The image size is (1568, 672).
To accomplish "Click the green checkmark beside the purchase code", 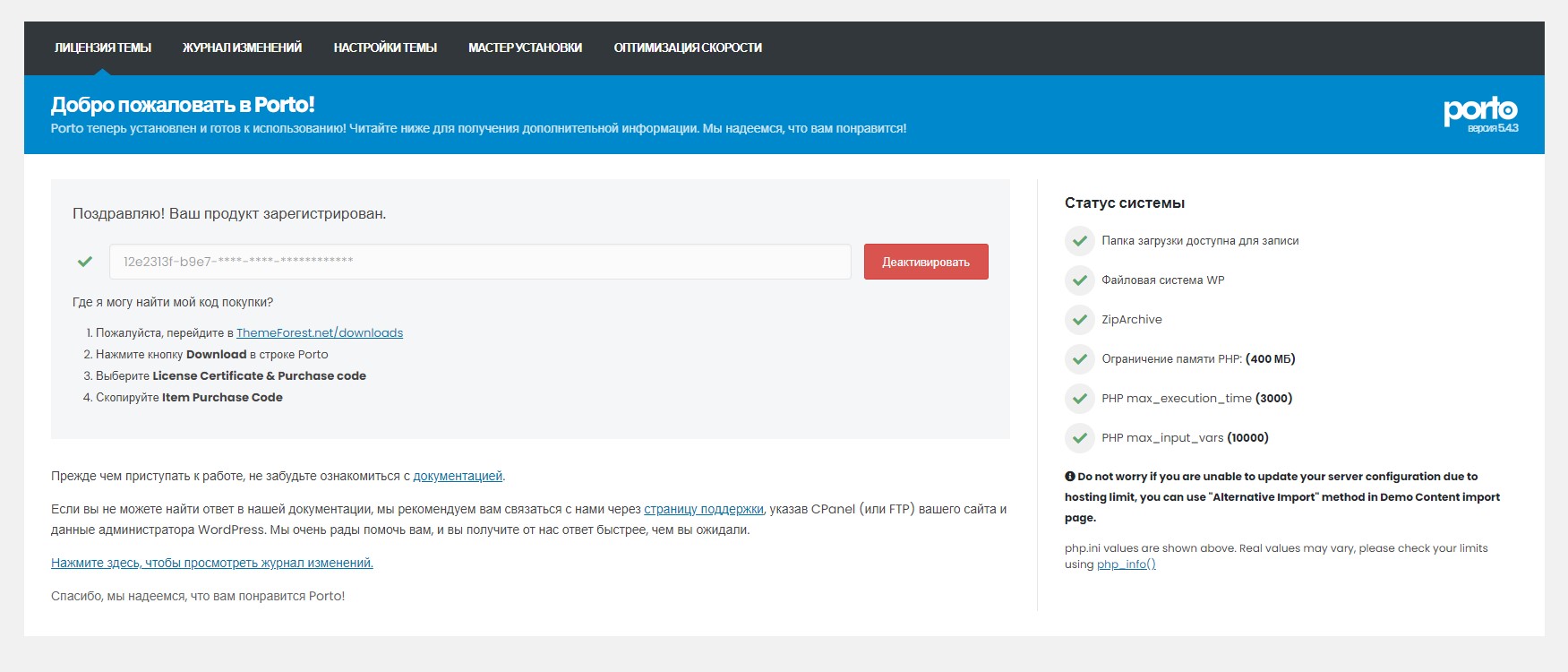I will [x=85, y=262].
